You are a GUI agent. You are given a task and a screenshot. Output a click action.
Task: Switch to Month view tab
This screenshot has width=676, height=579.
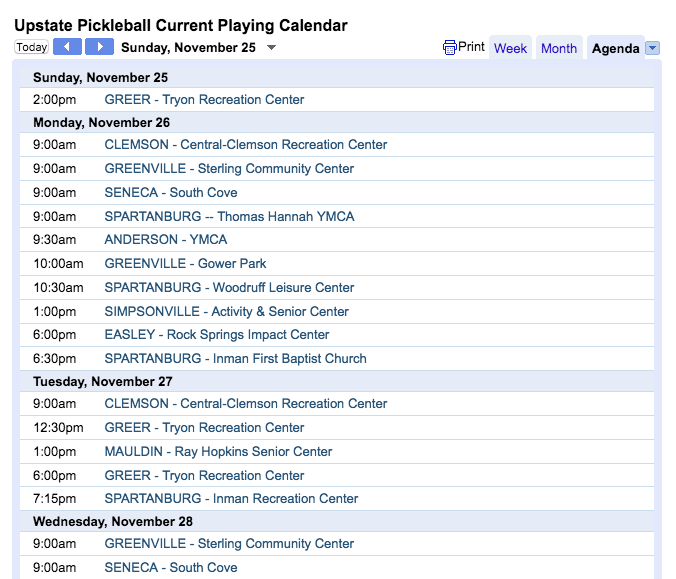click(559, 48)
